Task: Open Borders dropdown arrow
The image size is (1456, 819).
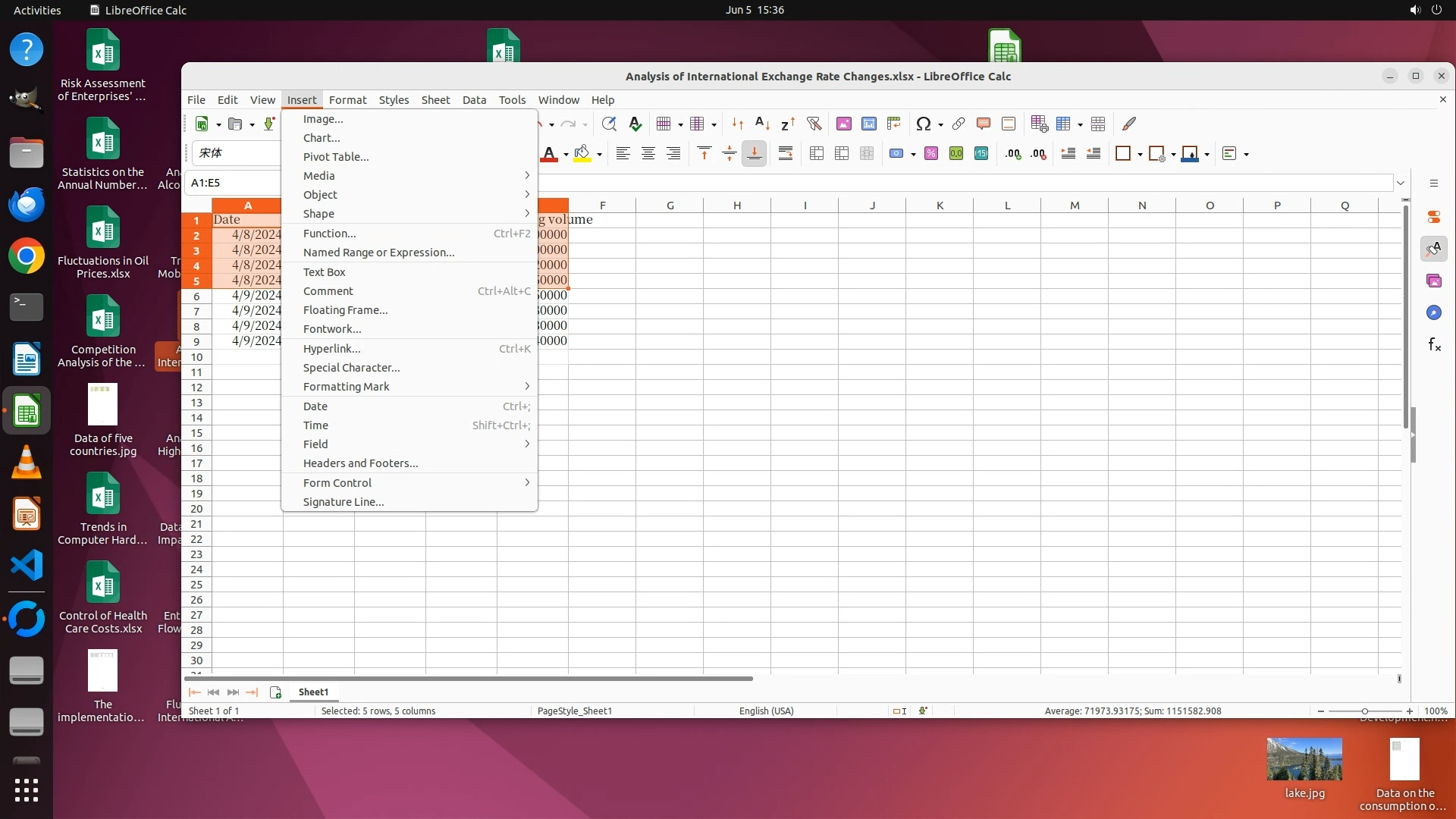Action: [1140, 154]
